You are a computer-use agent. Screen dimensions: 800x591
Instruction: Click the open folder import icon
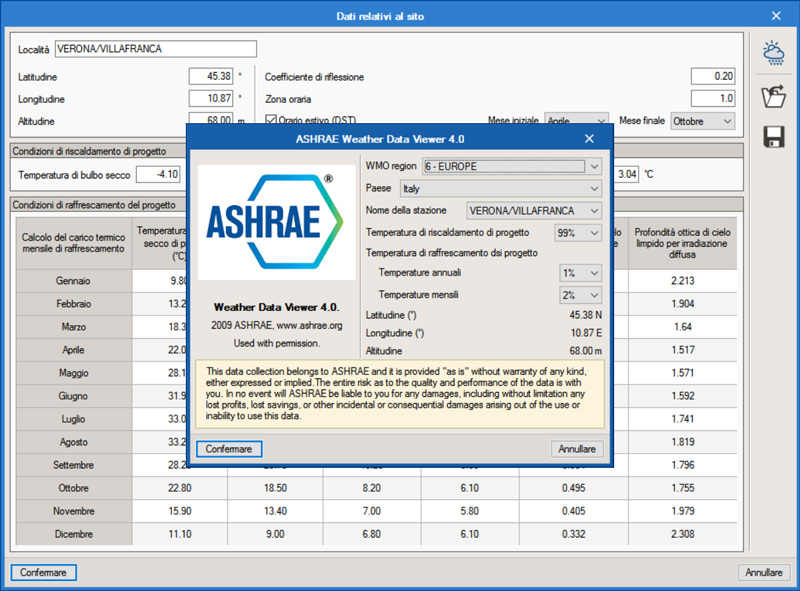coord(773,96)
